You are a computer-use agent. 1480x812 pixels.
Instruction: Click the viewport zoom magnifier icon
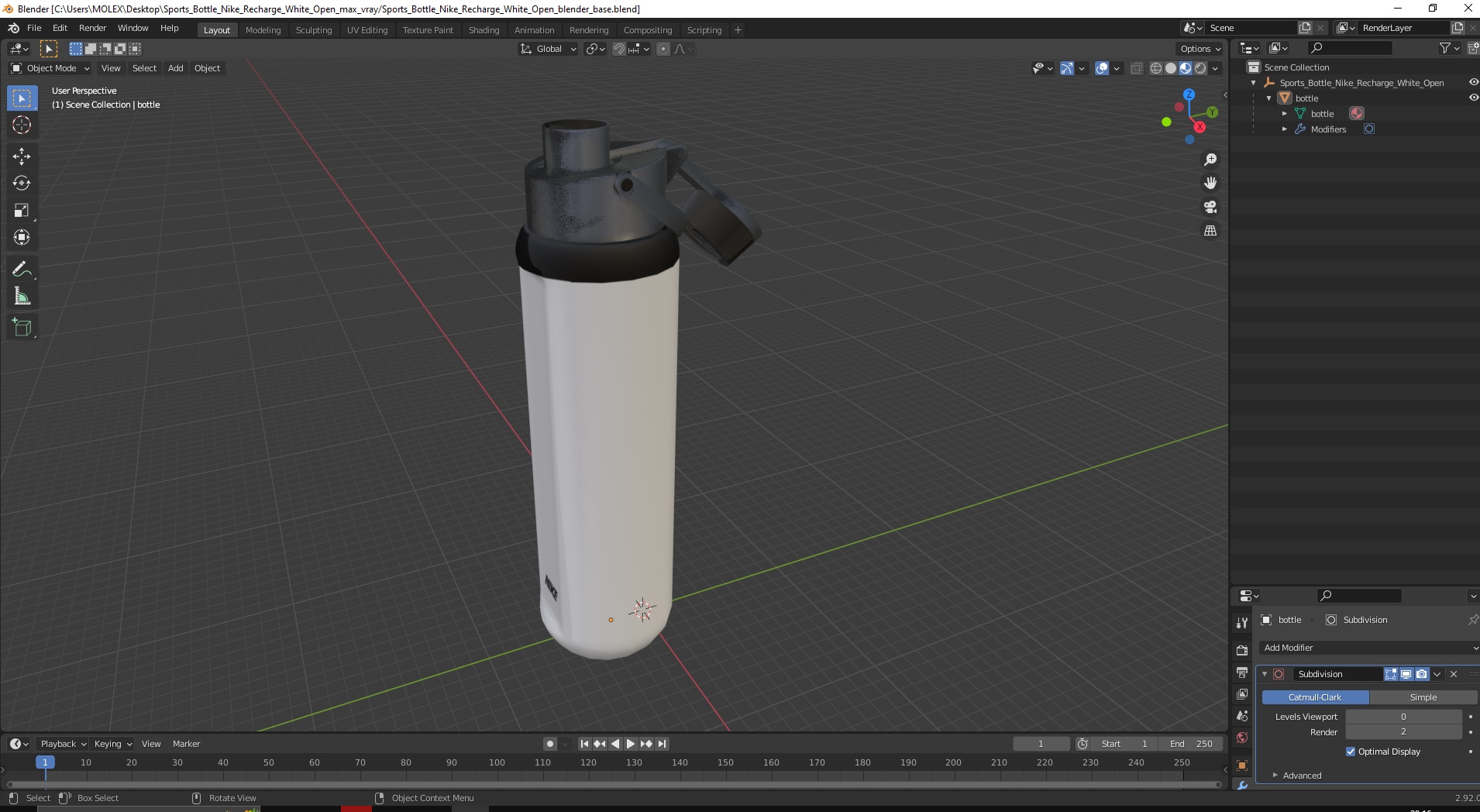tap(1210, 160)
